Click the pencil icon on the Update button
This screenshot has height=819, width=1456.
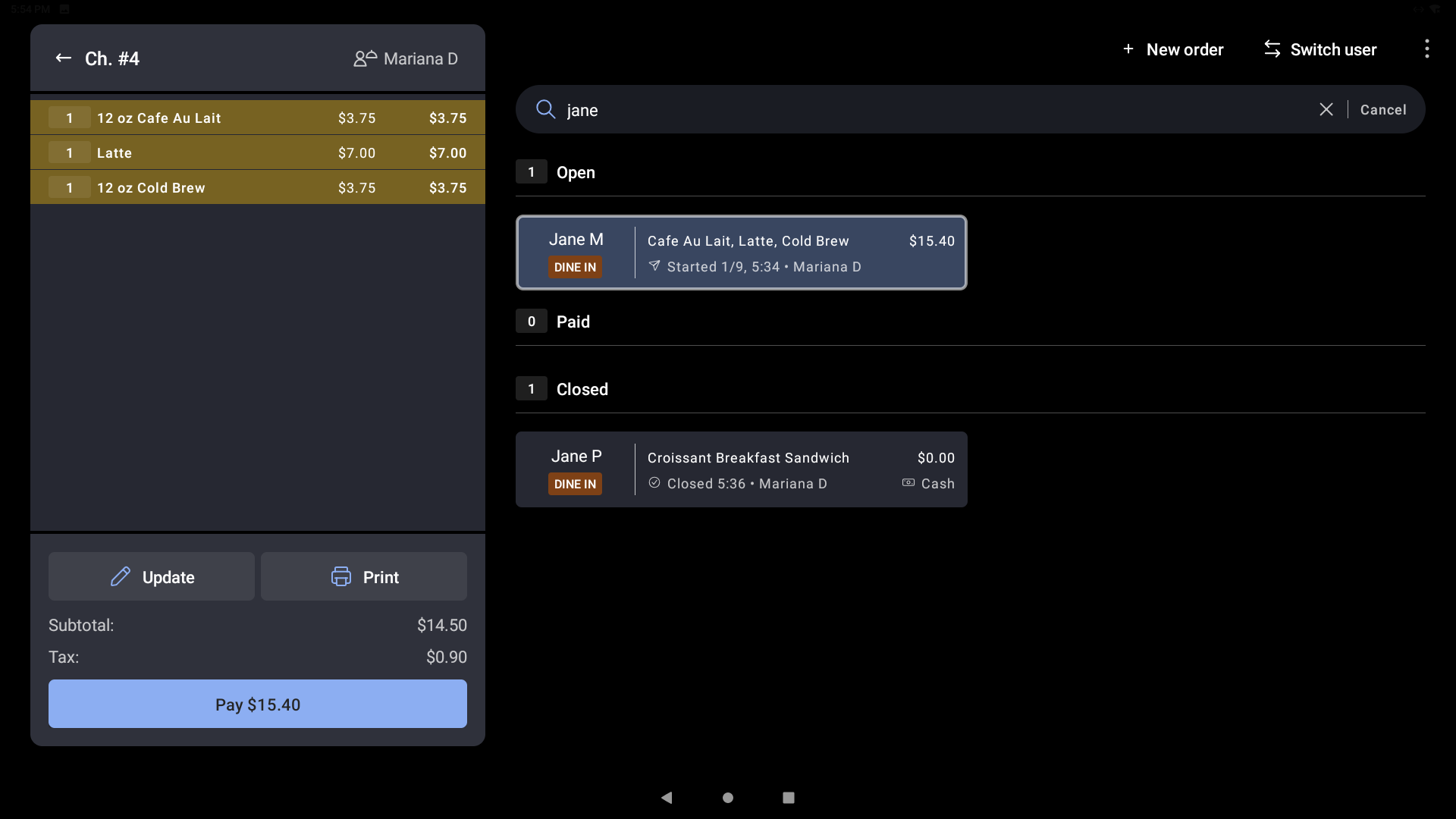pos(121,576)
